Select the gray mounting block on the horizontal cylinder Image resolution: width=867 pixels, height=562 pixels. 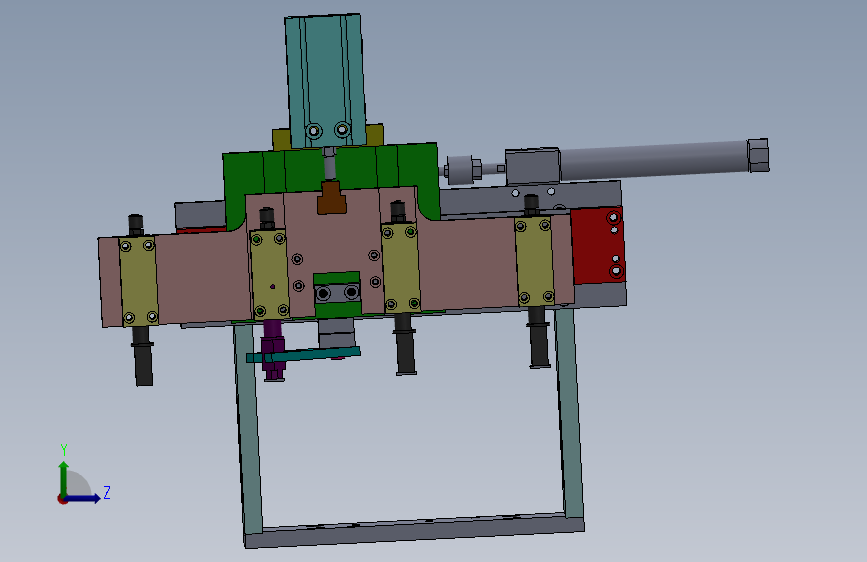coord(532,166)
